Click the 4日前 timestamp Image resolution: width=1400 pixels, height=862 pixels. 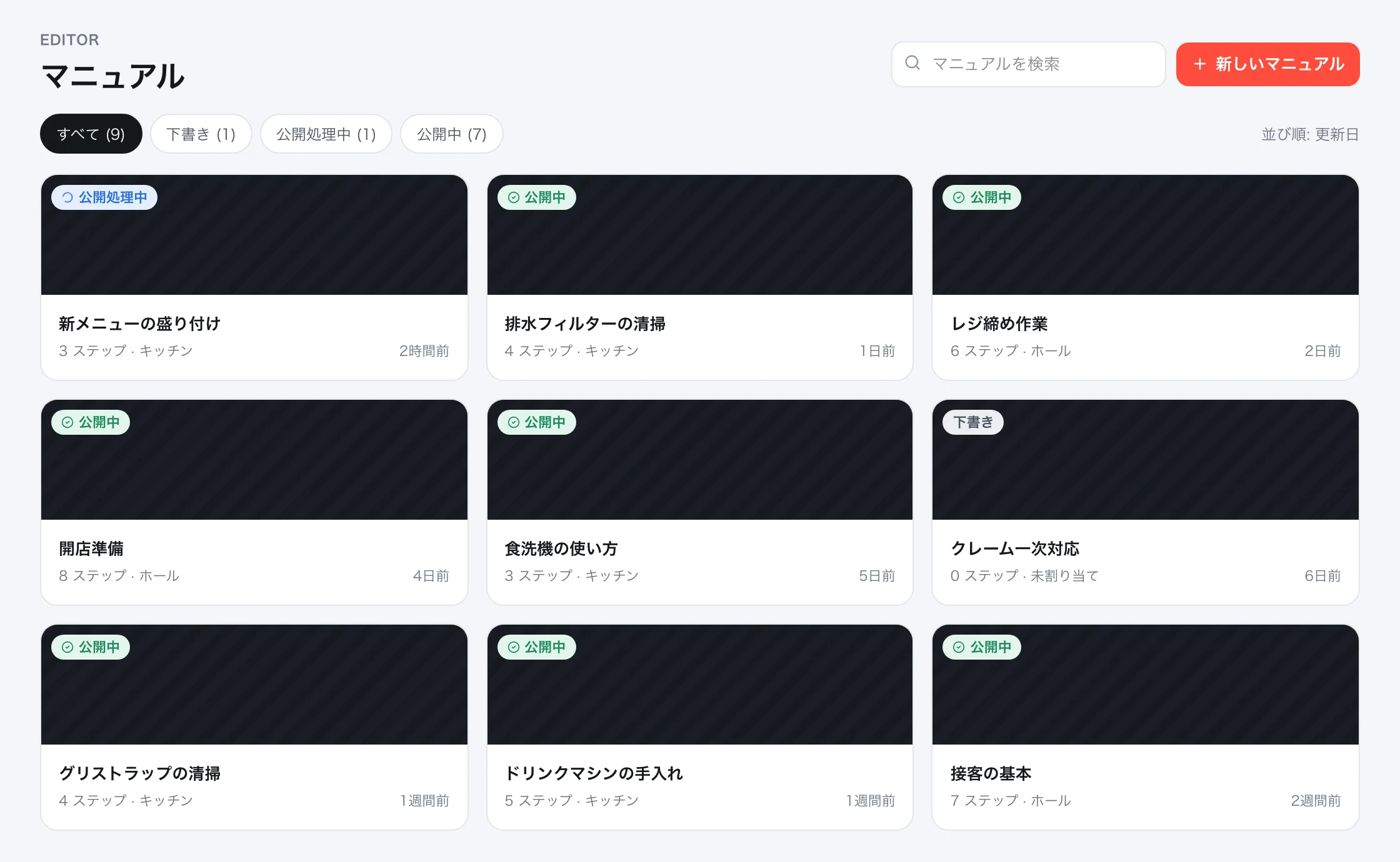pos(431,576)
